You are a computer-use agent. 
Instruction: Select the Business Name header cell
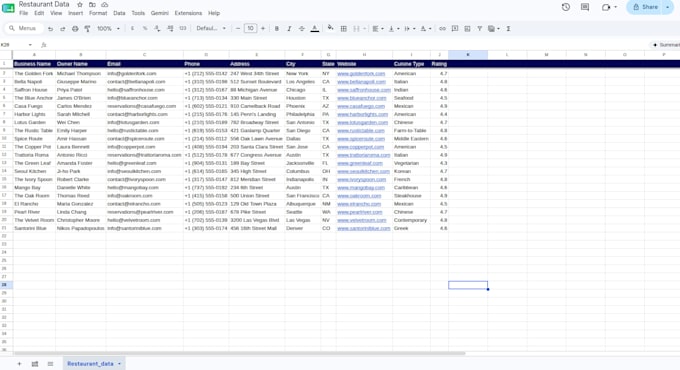(34, 64)
